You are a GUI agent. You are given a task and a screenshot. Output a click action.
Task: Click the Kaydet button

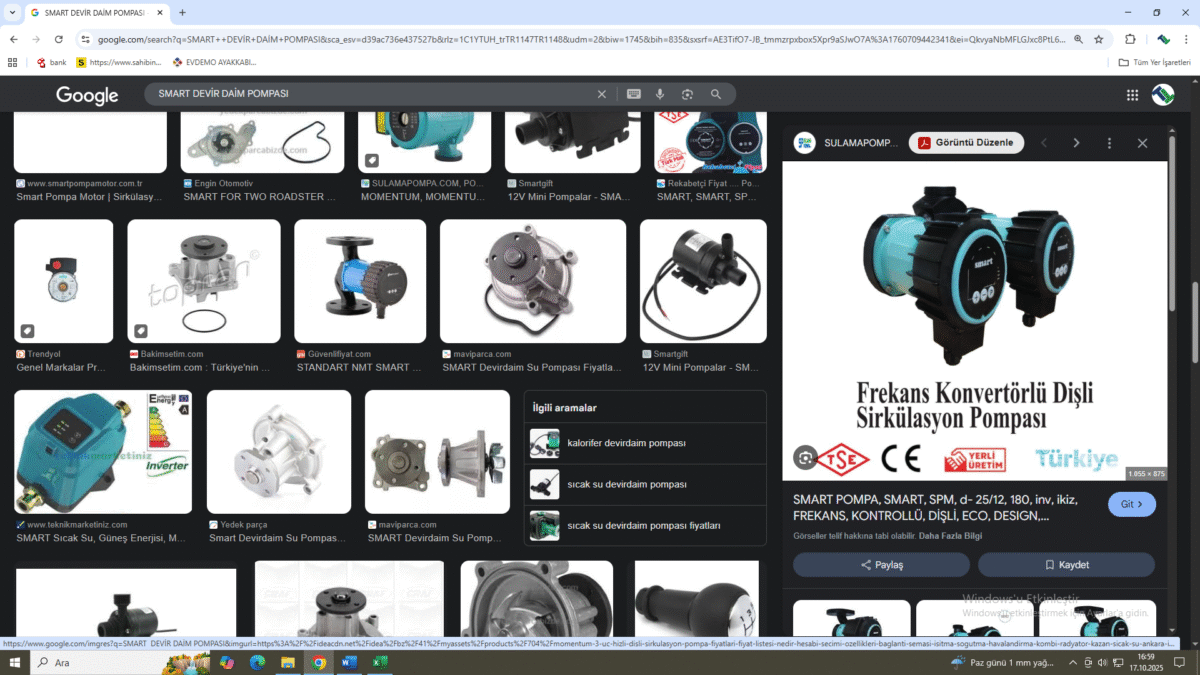(1066, 565)
